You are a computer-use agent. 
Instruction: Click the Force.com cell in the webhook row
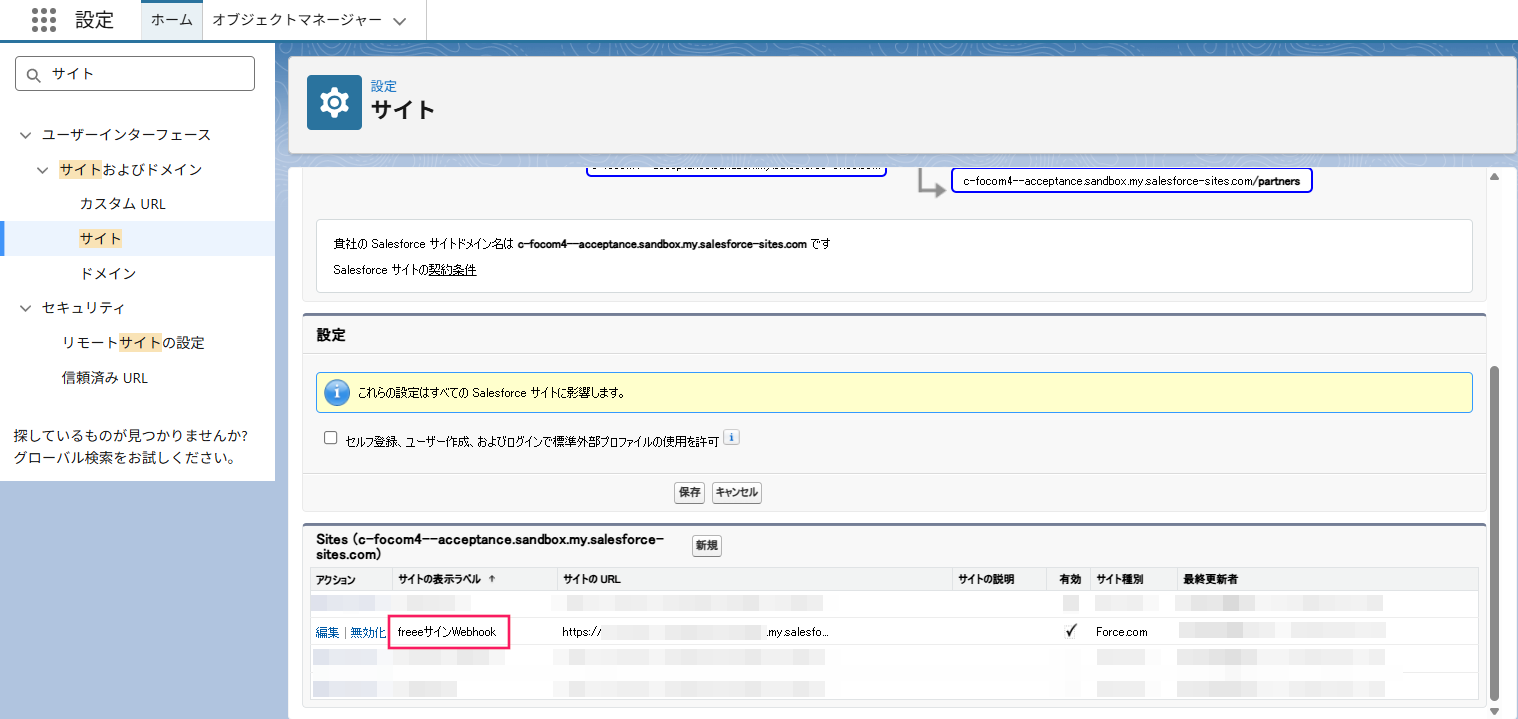coord(1122,632)
